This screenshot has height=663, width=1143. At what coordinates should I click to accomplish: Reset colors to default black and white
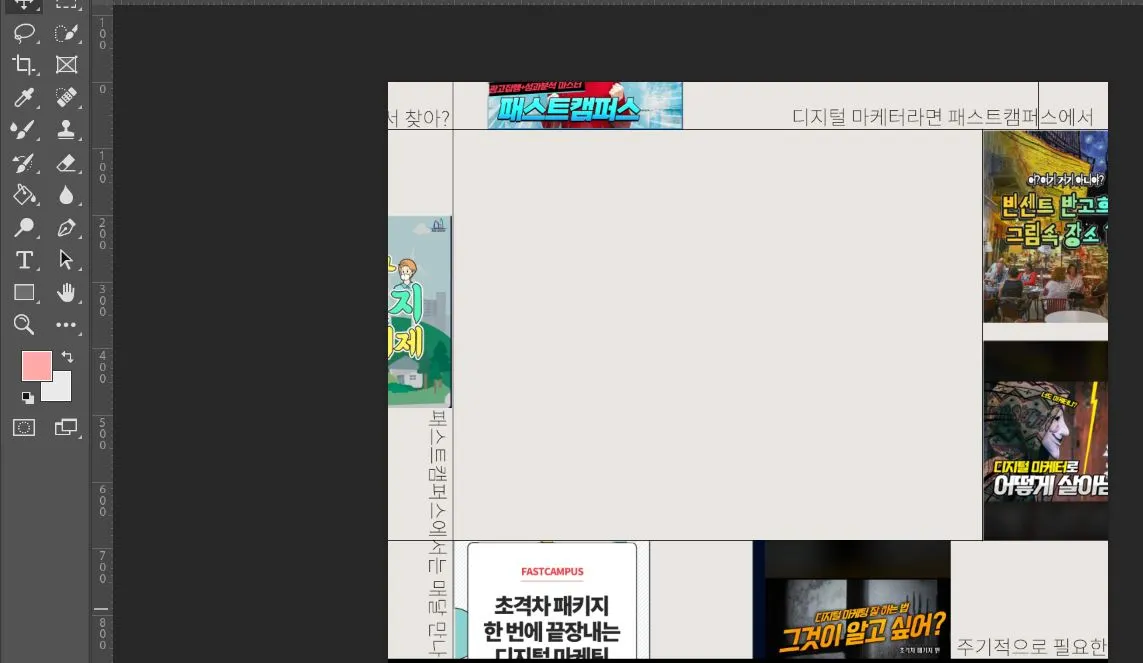(x=27, y=397)
